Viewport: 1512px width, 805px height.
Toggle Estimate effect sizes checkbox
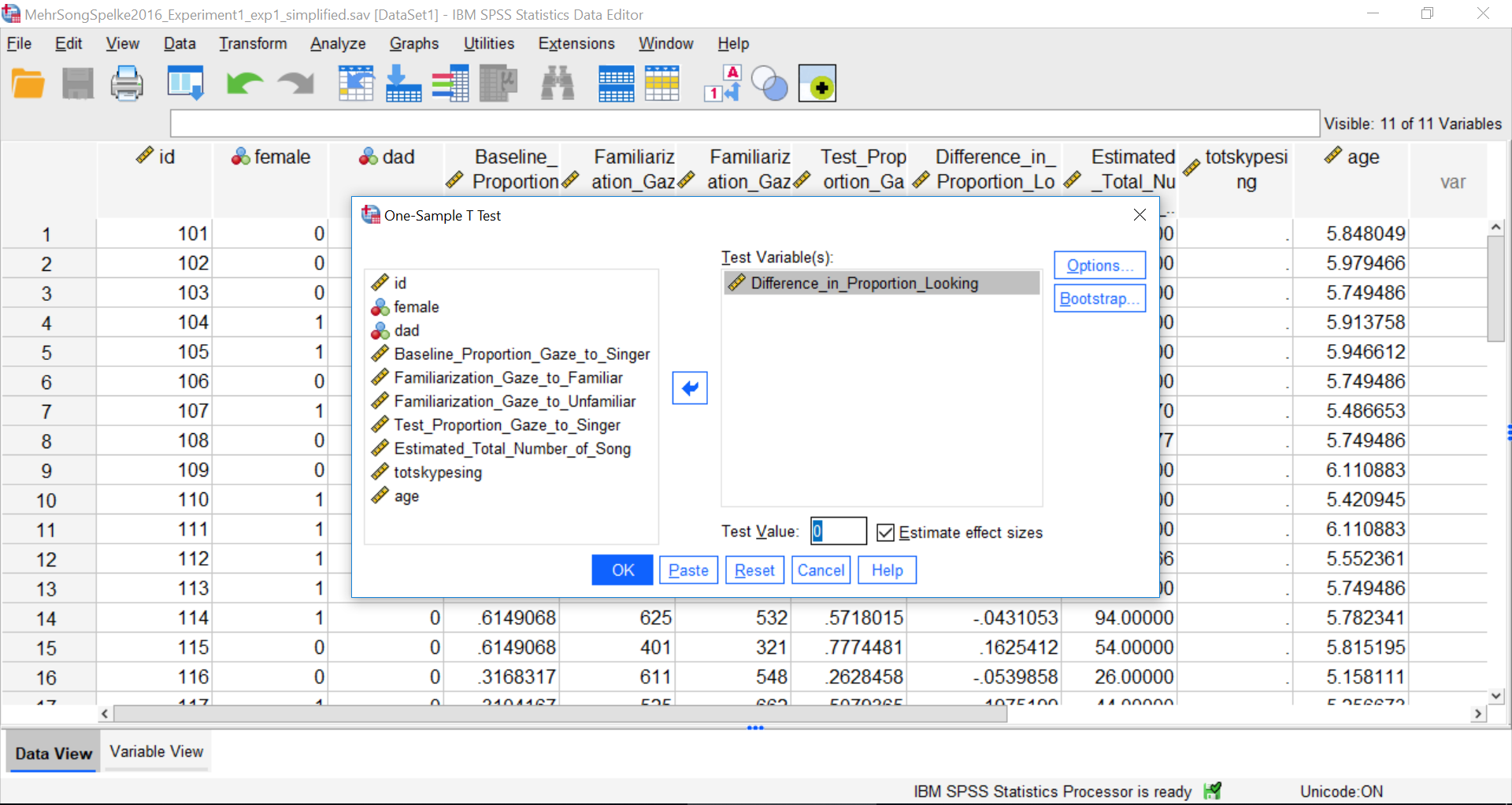pos(886,532)
